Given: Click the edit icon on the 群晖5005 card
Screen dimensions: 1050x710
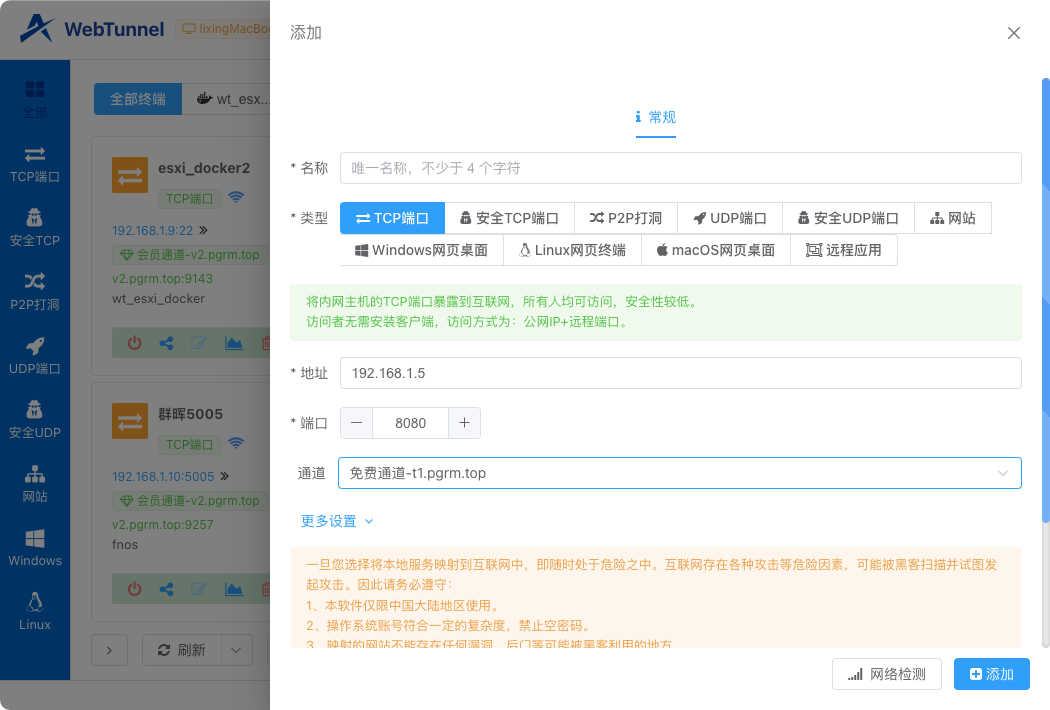Looking at the screenshot, I should [199, 589].
